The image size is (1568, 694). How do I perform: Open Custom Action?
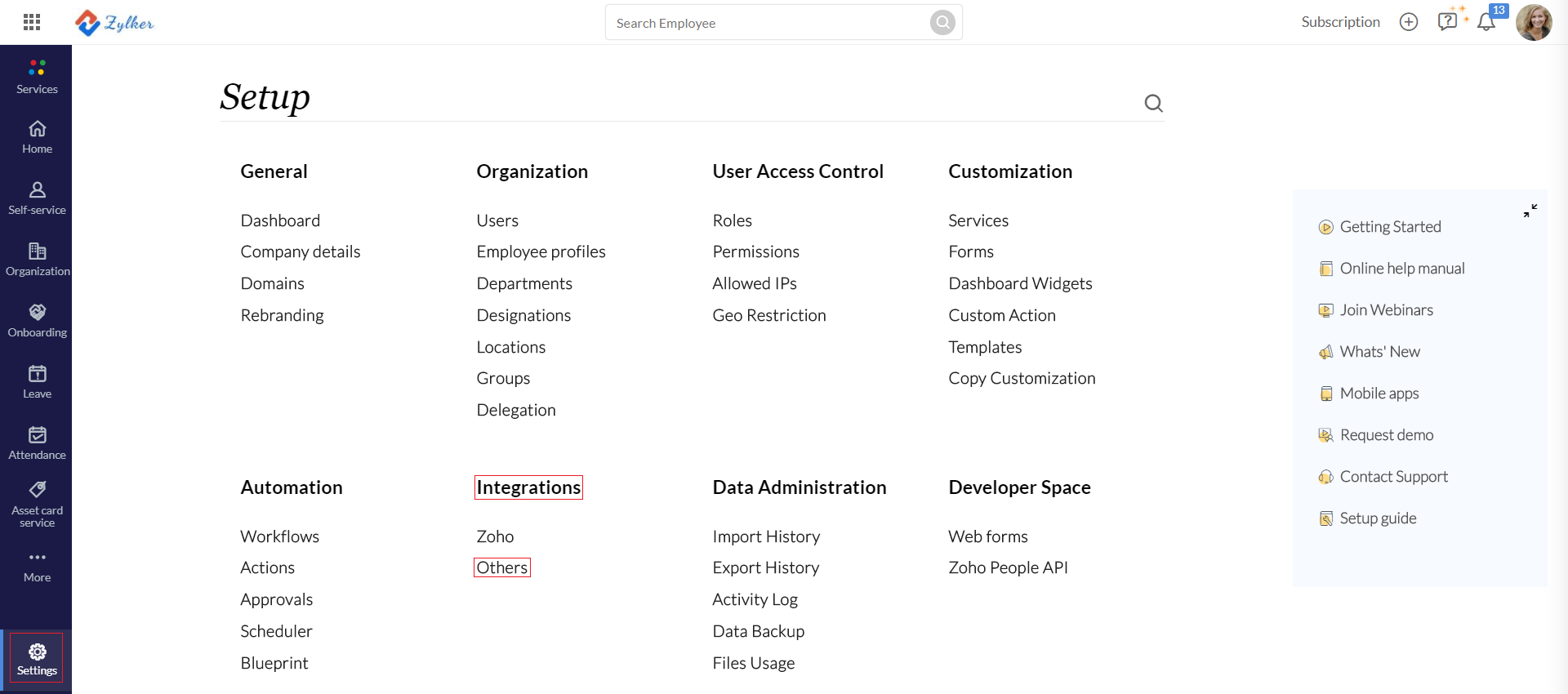[1002, 315]
